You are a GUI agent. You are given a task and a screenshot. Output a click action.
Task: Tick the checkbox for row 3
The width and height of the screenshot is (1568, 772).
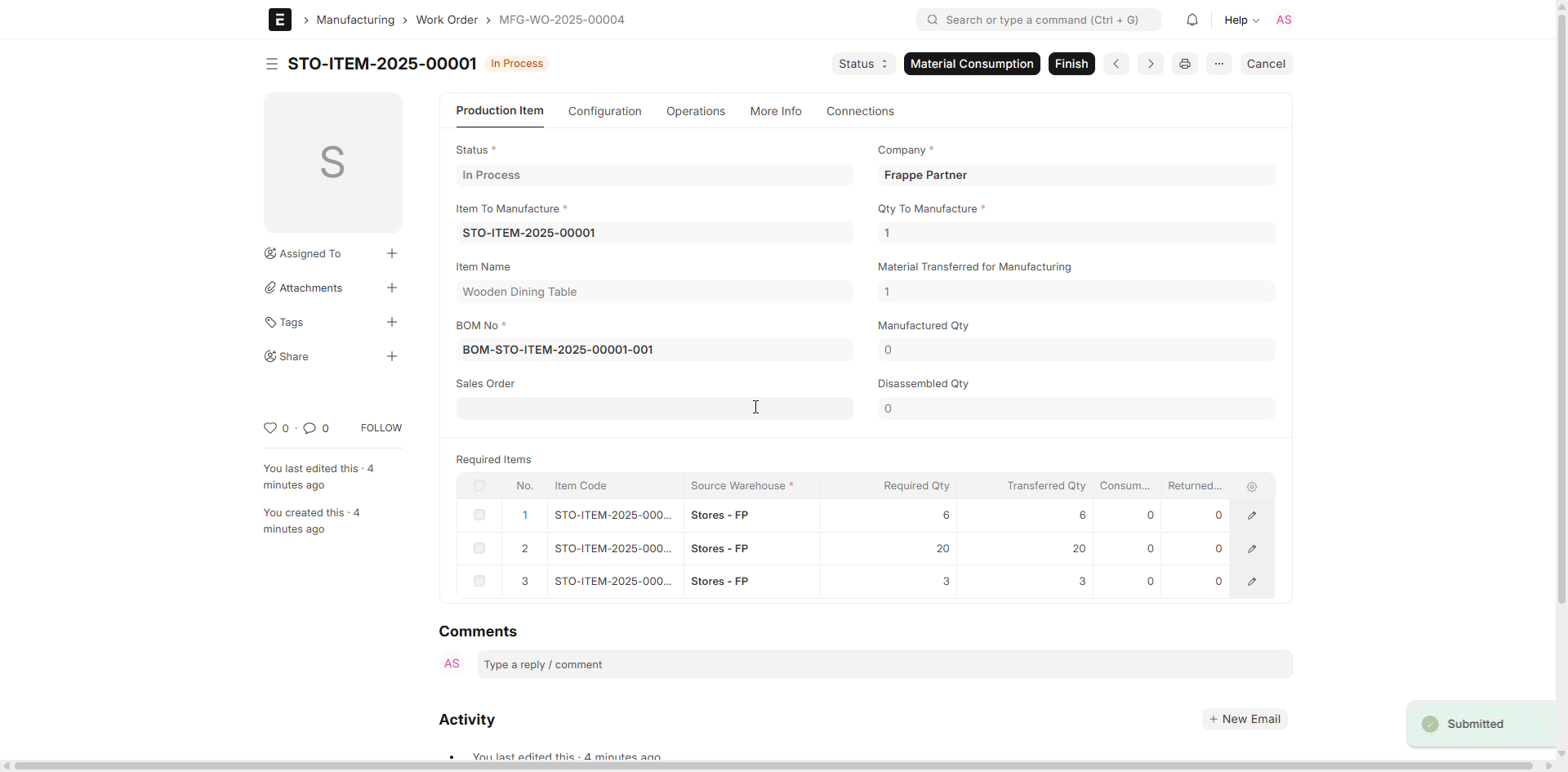[x=479, y=582]
